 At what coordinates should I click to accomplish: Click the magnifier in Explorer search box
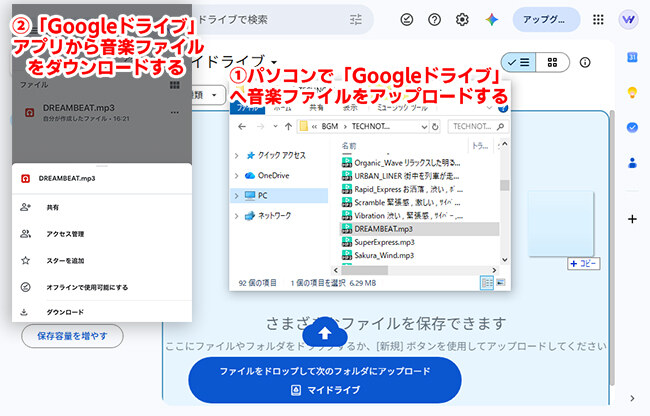[x=501, y=126]
